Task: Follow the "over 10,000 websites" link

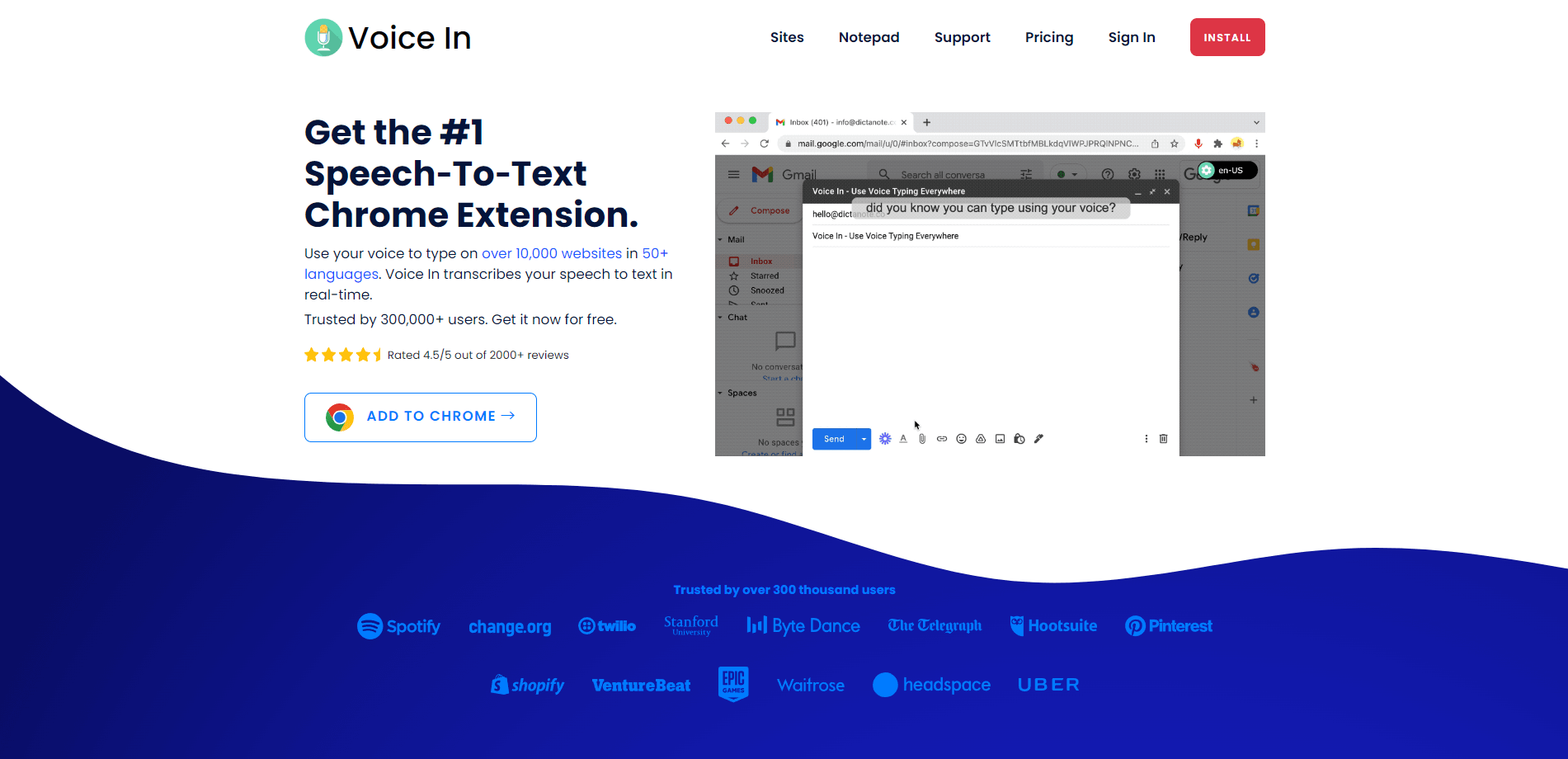Action: pyautogui.click(x=552, y=253)
